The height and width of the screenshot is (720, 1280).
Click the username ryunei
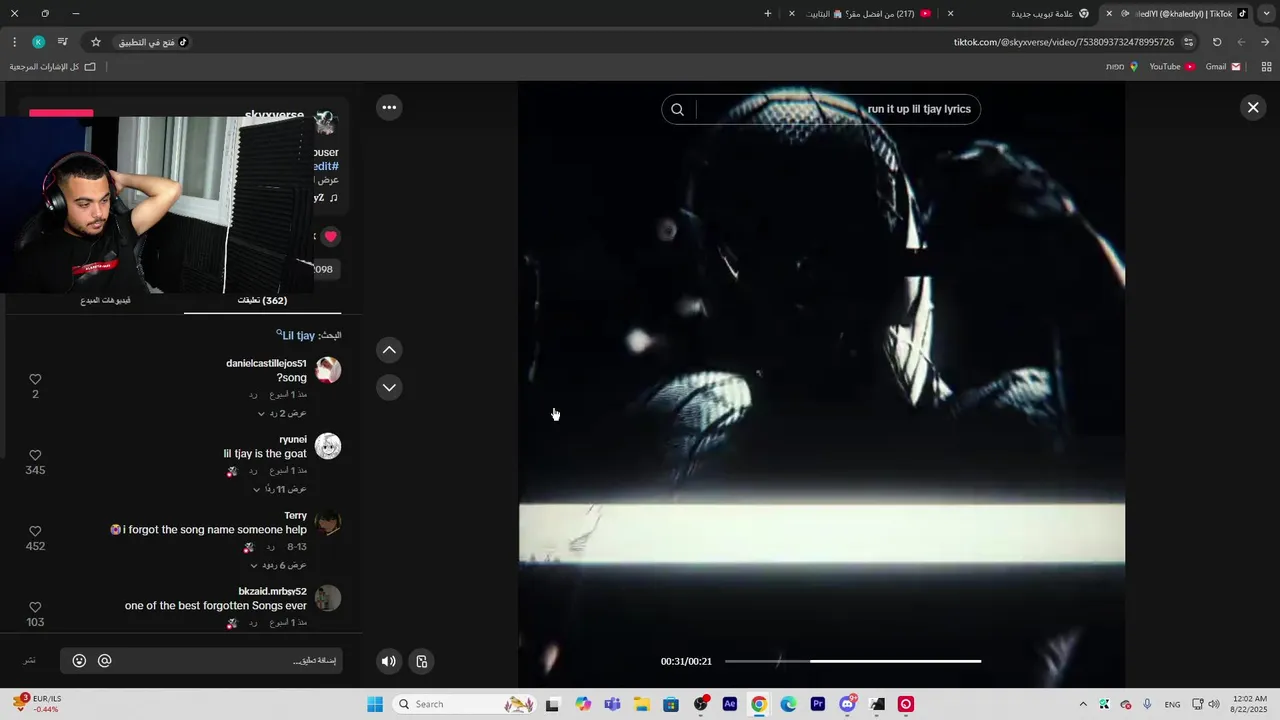click(293, 439)
